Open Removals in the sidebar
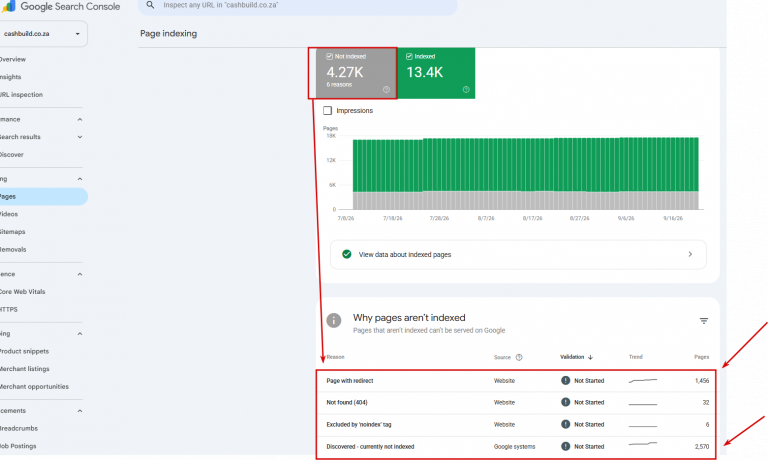The image size is (768, 460). tap(13, 249)
